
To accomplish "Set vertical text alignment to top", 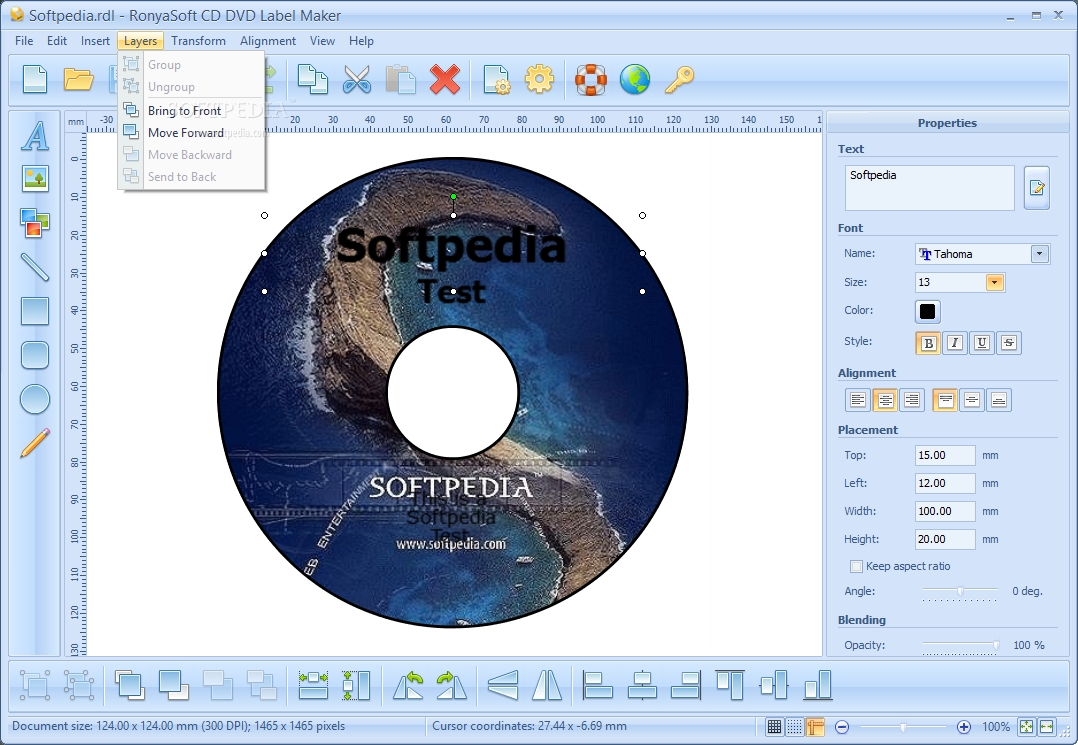I will pos(945,400).
